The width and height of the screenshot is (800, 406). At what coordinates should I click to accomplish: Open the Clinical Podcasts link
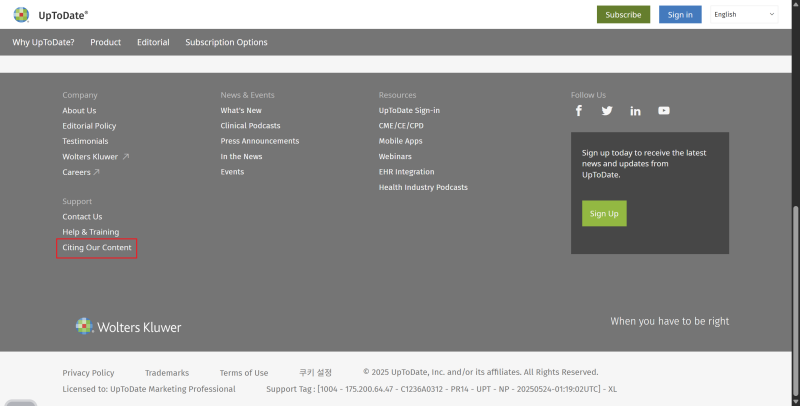tap(251, 126)
